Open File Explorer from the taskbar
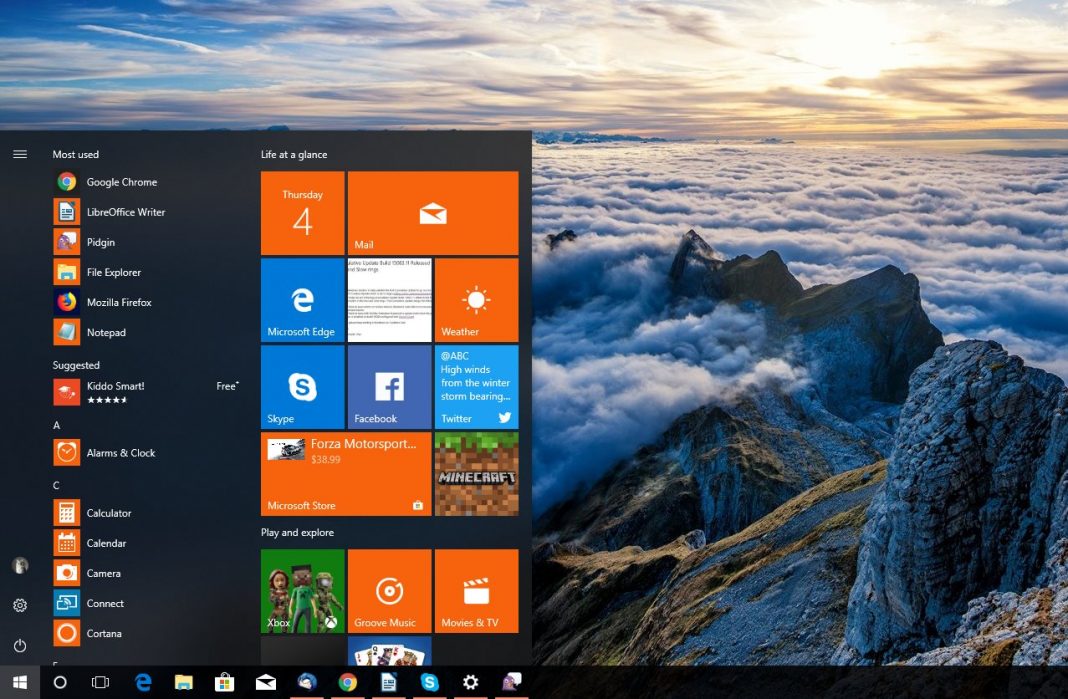This screenshot has height=699, width=1068. point(183,682)
